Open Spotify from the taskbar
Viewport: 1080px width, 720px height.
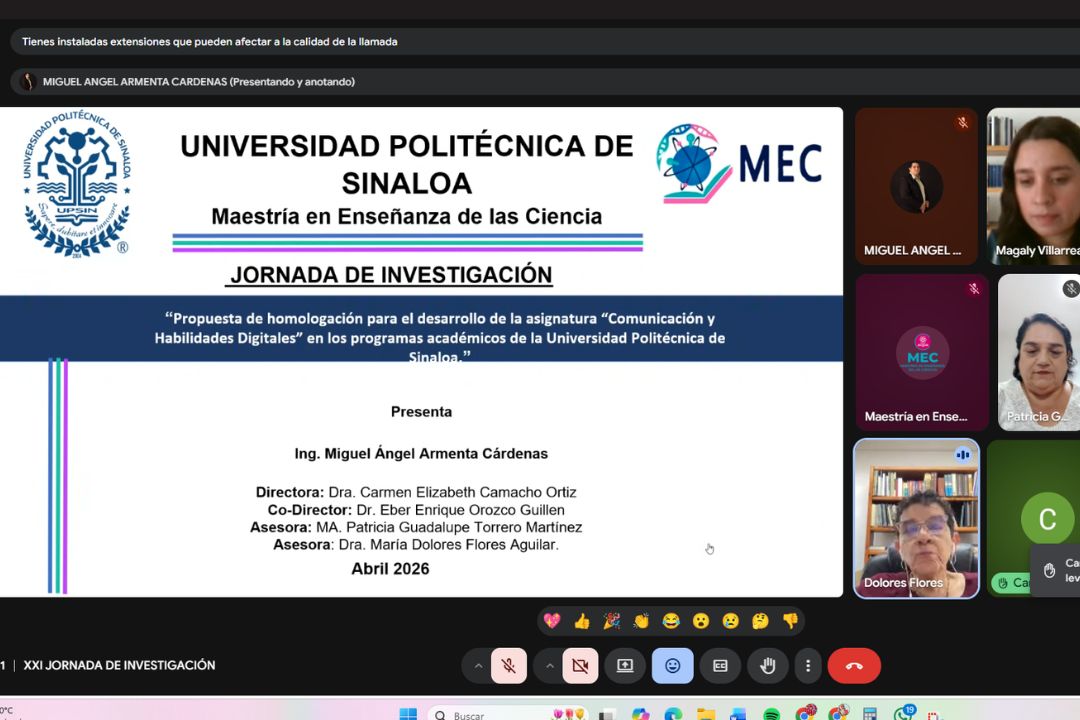pos(771,714)
